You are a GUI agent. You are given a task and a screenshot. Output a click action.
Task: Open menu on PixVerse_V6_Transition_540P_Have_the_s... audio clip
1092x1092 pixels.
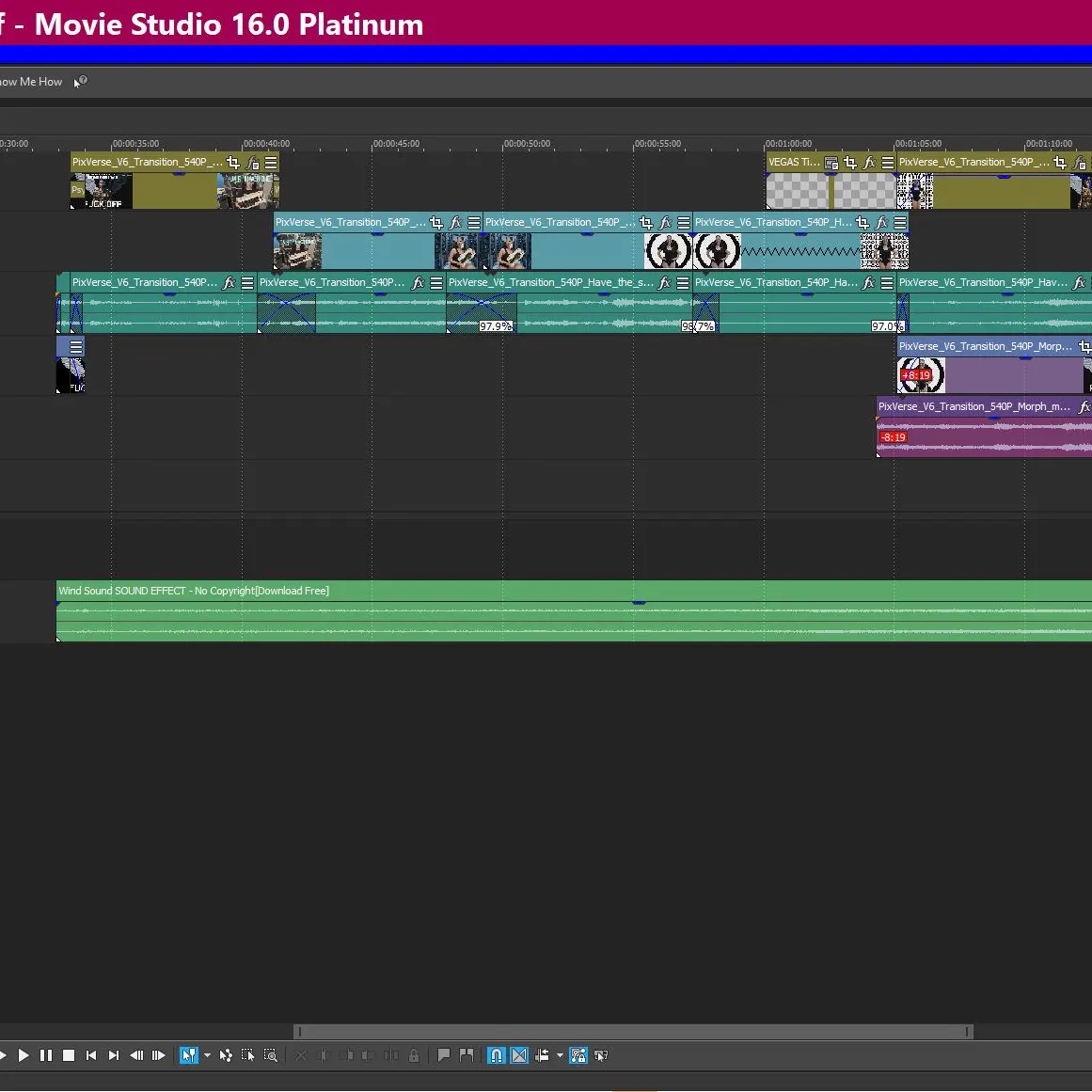tap(683, 283)
